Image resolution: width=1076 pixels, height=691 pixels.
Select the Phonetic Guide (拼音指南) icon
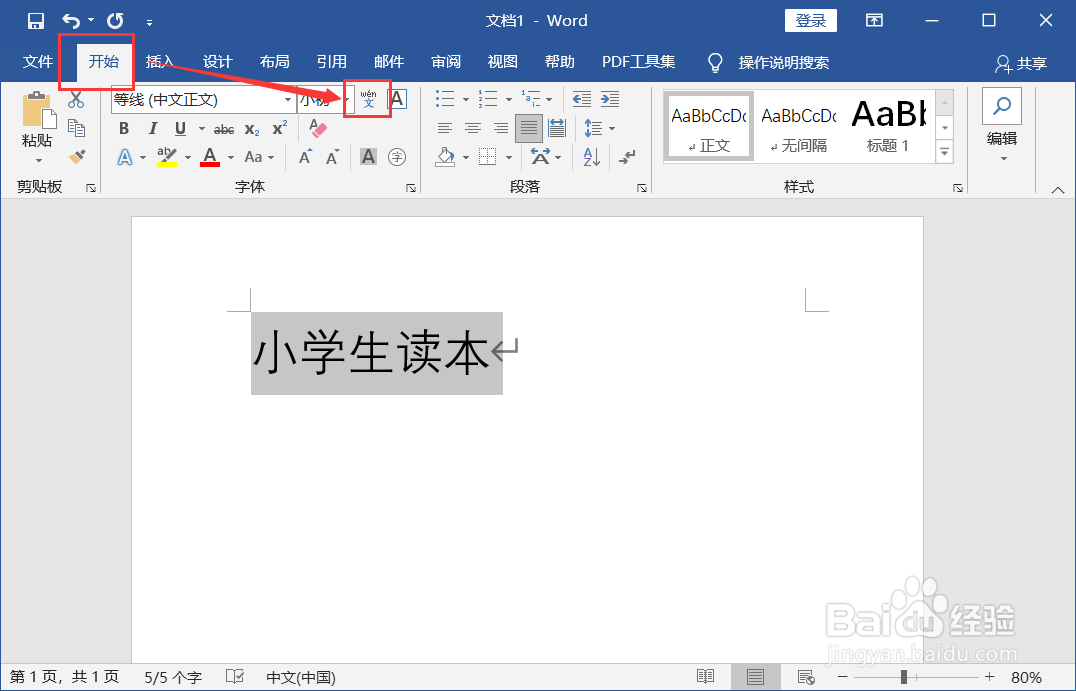point(366,99)
